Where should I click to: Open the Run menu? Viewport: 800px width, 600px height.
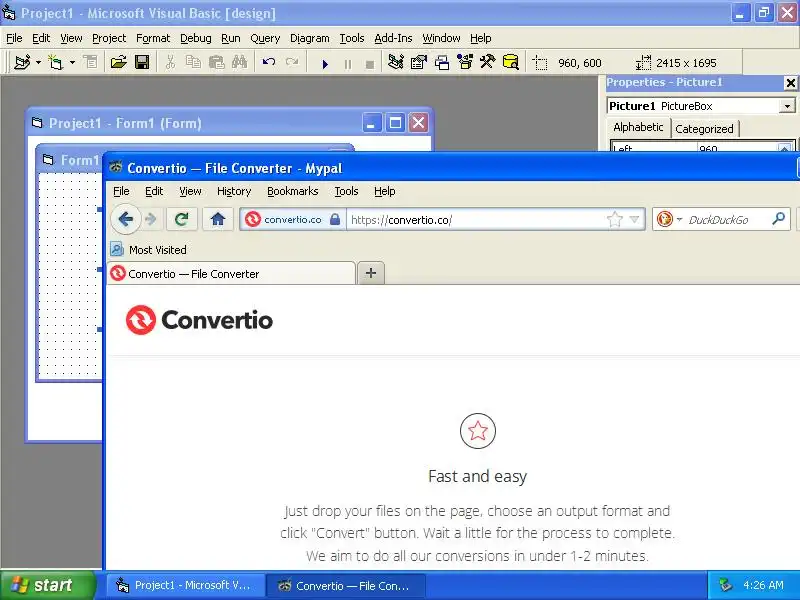[231, 38]
